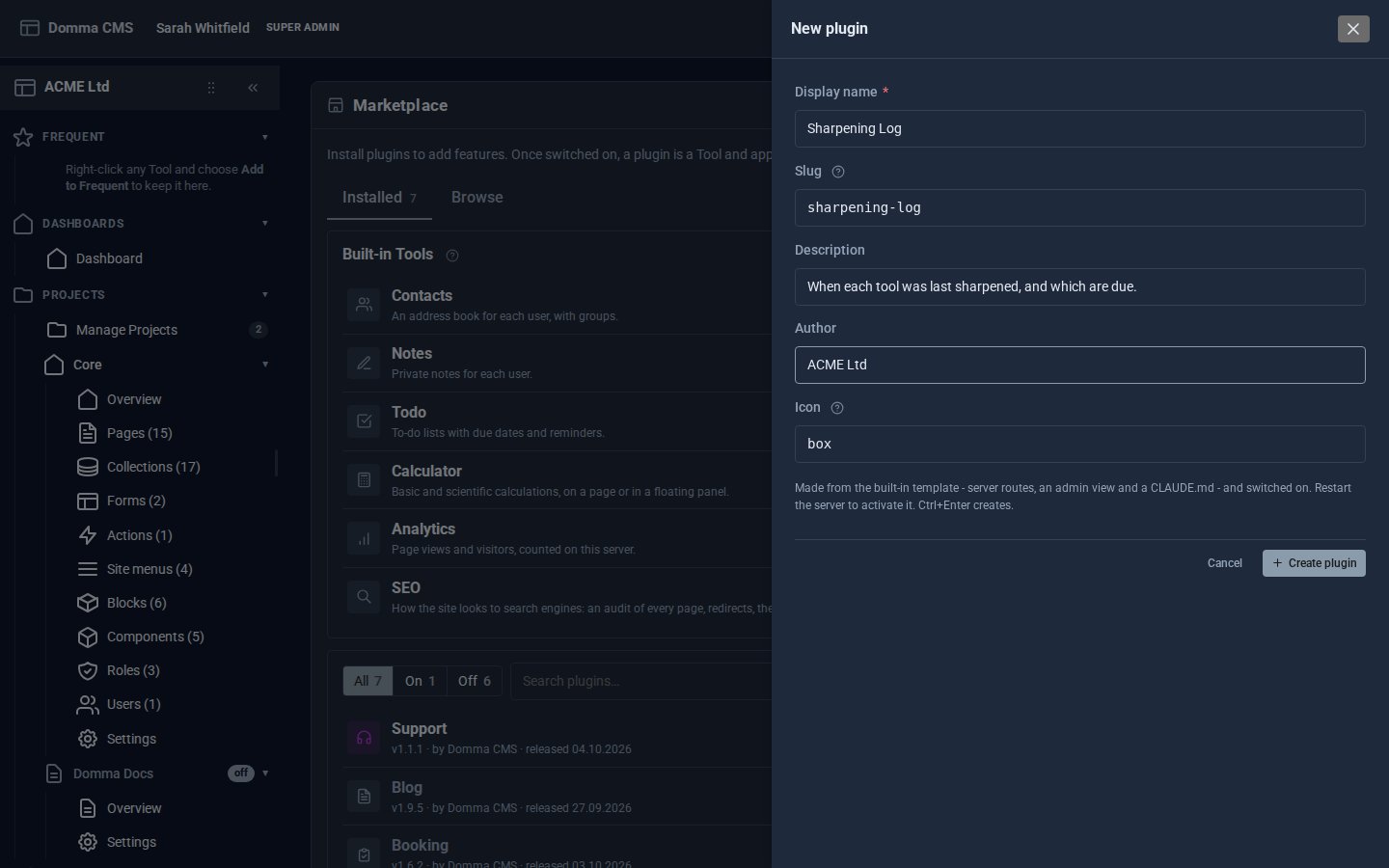Click the Description input field
This screenshot has height=868, width=1389.
(x=1080, y=286)
